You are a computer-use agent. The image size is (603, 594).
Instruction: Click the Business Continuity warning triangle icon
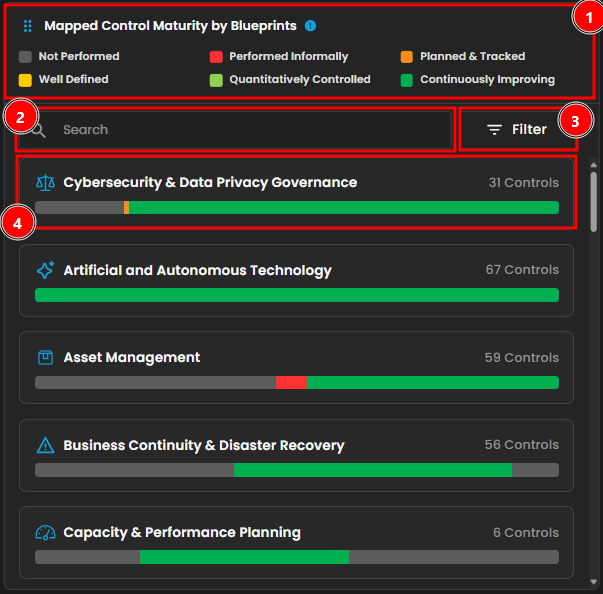(45, 445)
